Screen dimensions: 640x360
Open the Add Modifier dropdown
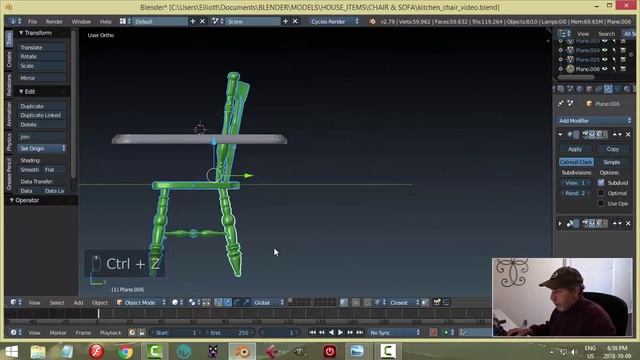[594, 120]
